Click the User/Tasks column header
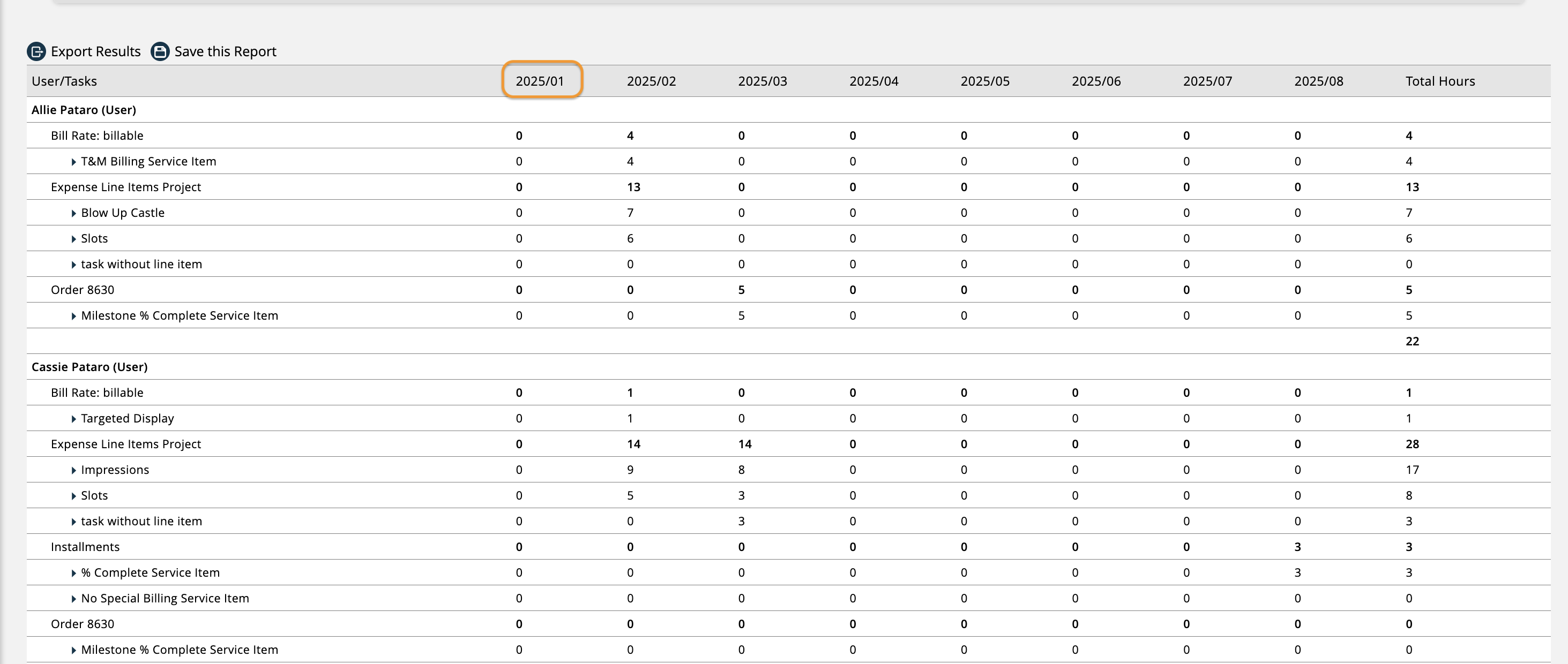Screen dimensions: 1568x664 point(64,80)
